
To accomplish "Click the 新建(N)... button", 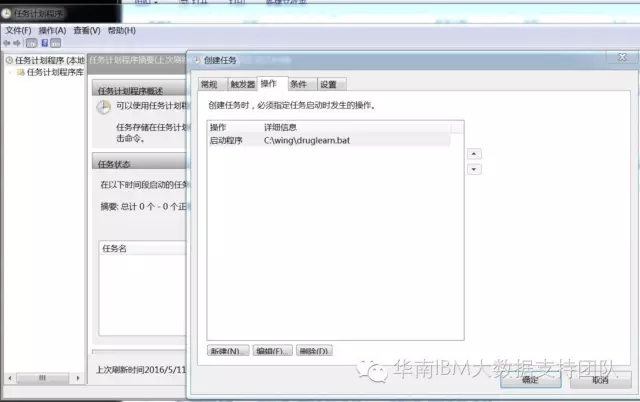I will click(x=228, y=351).
